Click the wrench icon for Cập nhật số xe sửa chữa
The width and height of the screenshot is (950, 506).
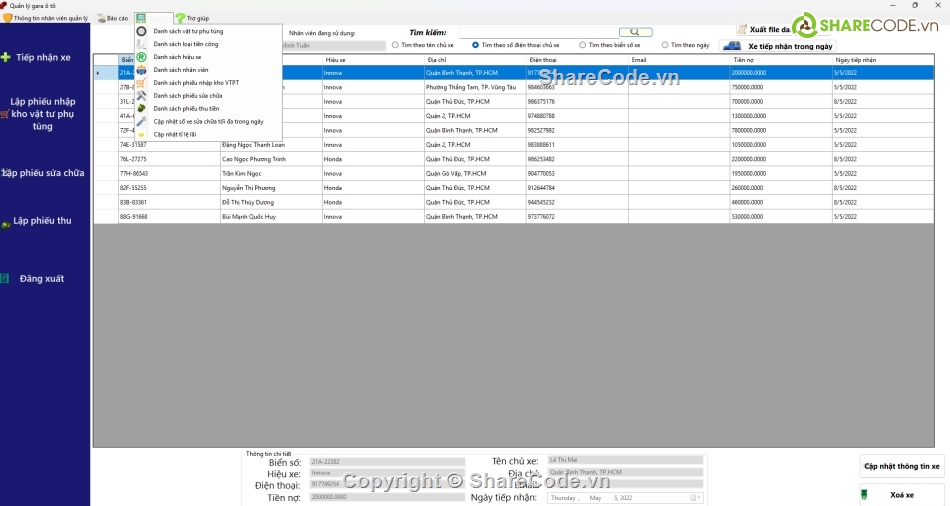142,121
